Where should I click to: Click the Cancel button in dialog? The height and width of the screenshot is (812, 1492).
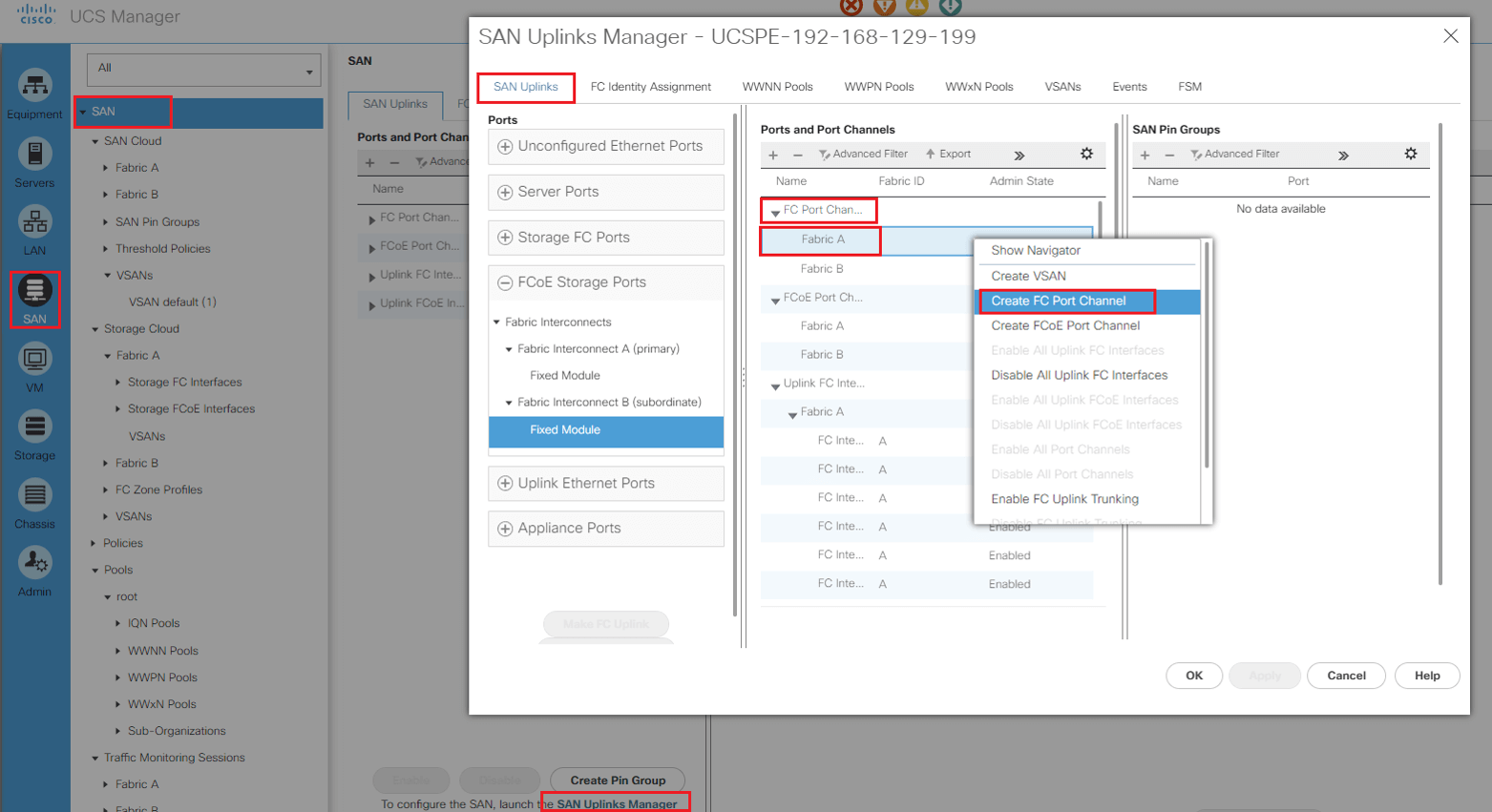[x=1346, y=676]
